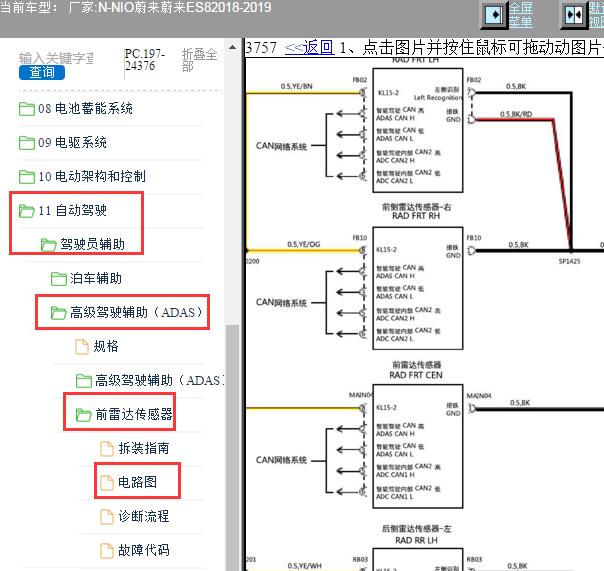This screenshot has height=571, width=604.
Task: Click the PC.197-24376 text
Action: pos(144,60)
